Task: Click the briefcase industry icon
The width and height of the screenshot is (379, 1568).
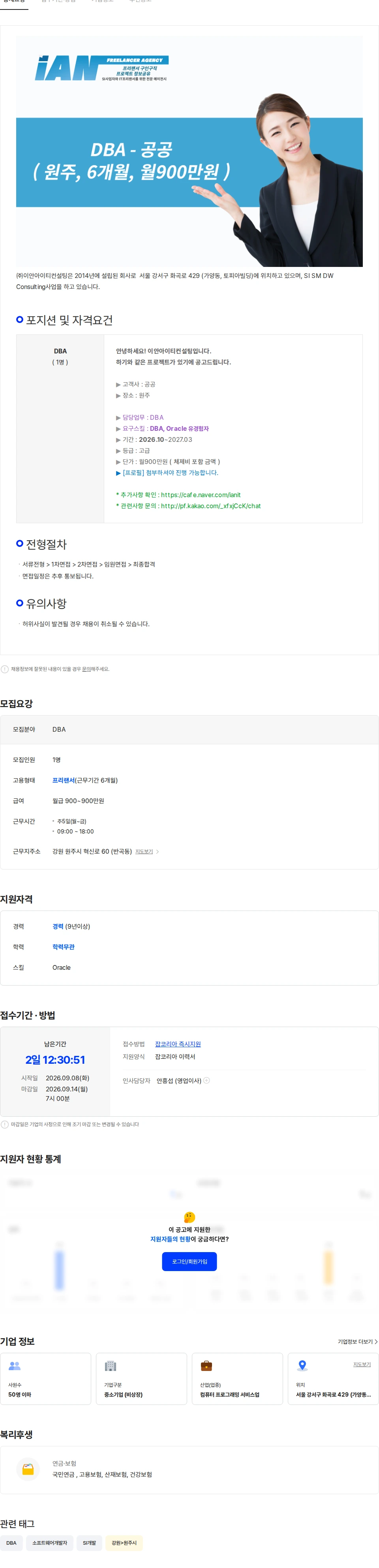Action: (x=206, y=1366)
